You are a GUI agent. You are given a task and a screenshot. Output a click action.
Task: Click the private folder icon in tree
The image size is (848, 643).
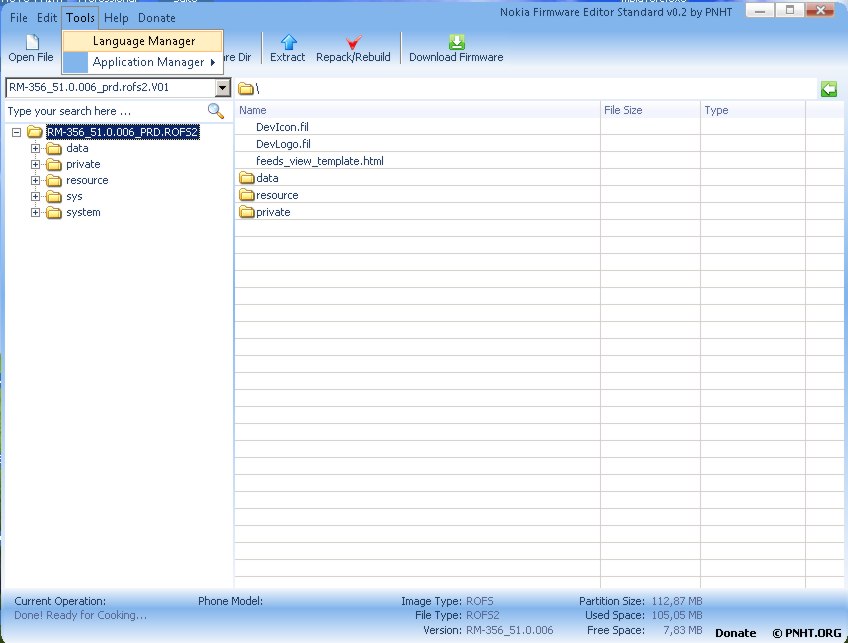(54, 164)
